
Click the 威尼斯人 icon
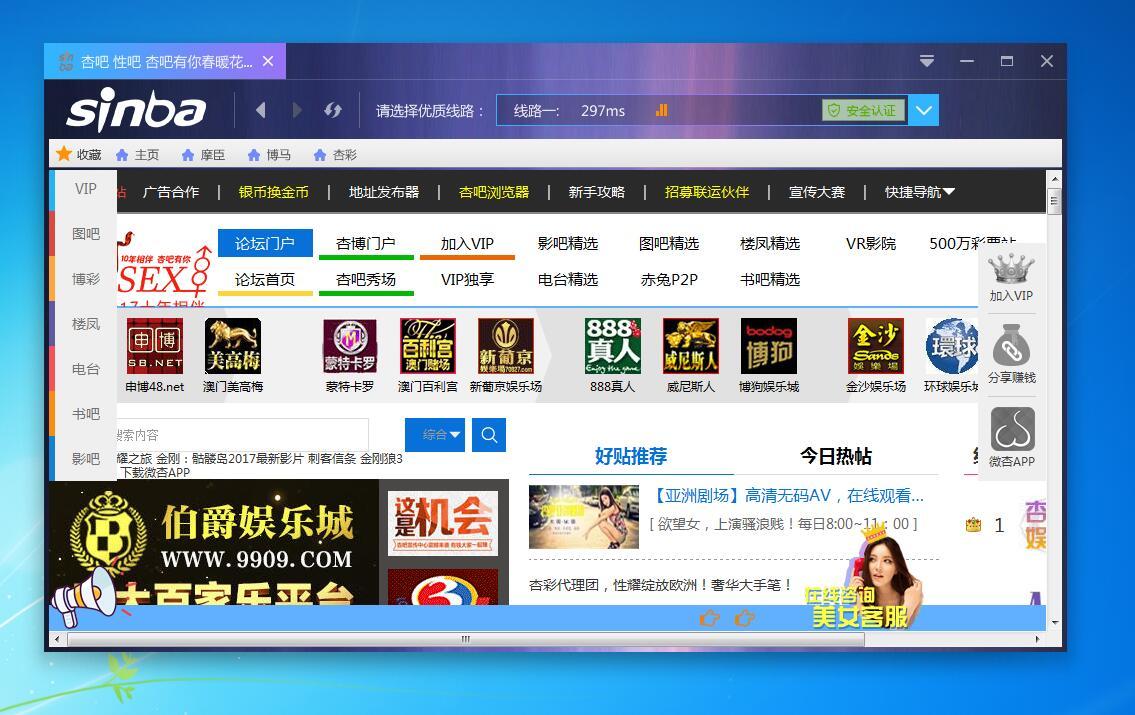click(691, 346)
